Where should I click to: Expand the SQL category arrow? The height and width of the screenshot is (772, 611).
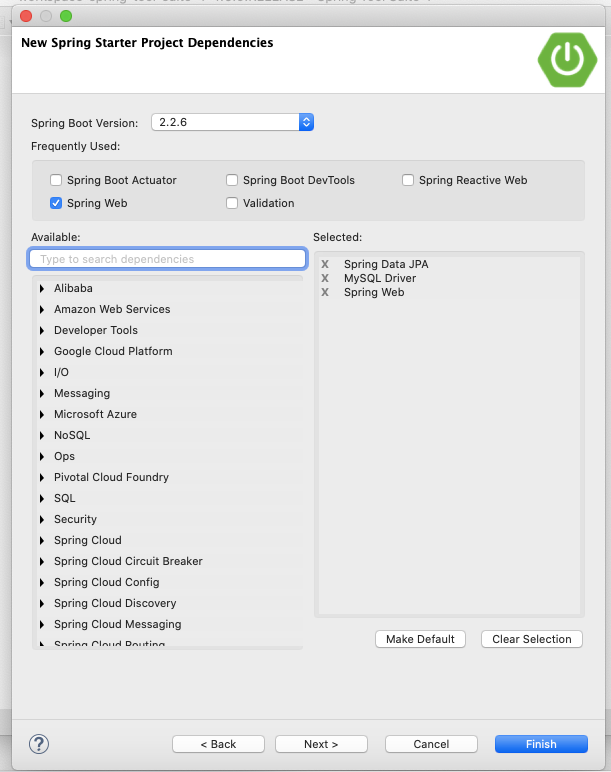[42, 499]
